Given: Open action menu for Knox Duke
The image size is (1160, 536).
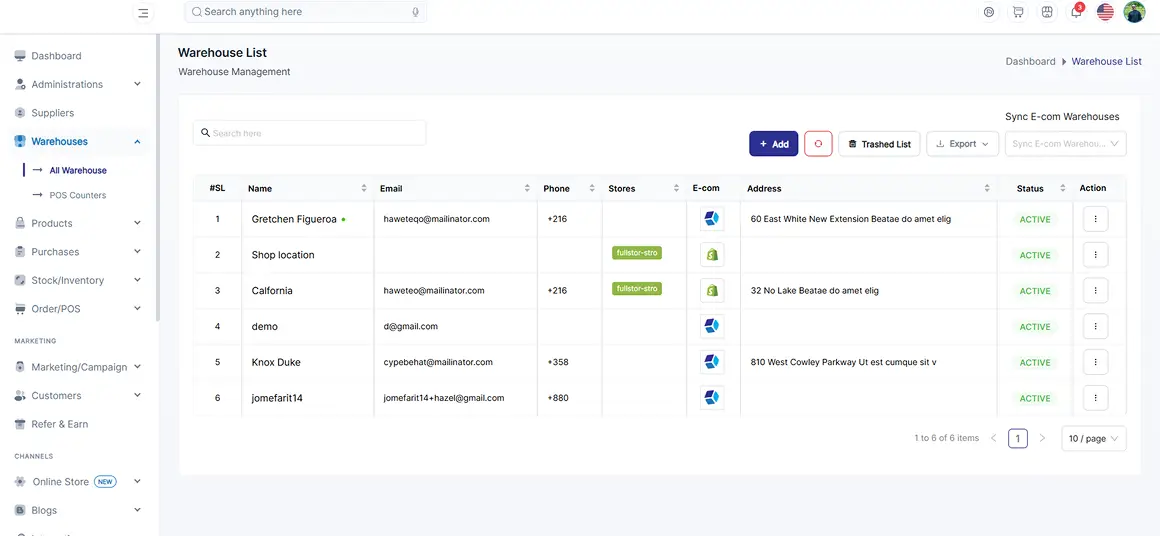Looking at the screenshot, I should coord(1095,362).
